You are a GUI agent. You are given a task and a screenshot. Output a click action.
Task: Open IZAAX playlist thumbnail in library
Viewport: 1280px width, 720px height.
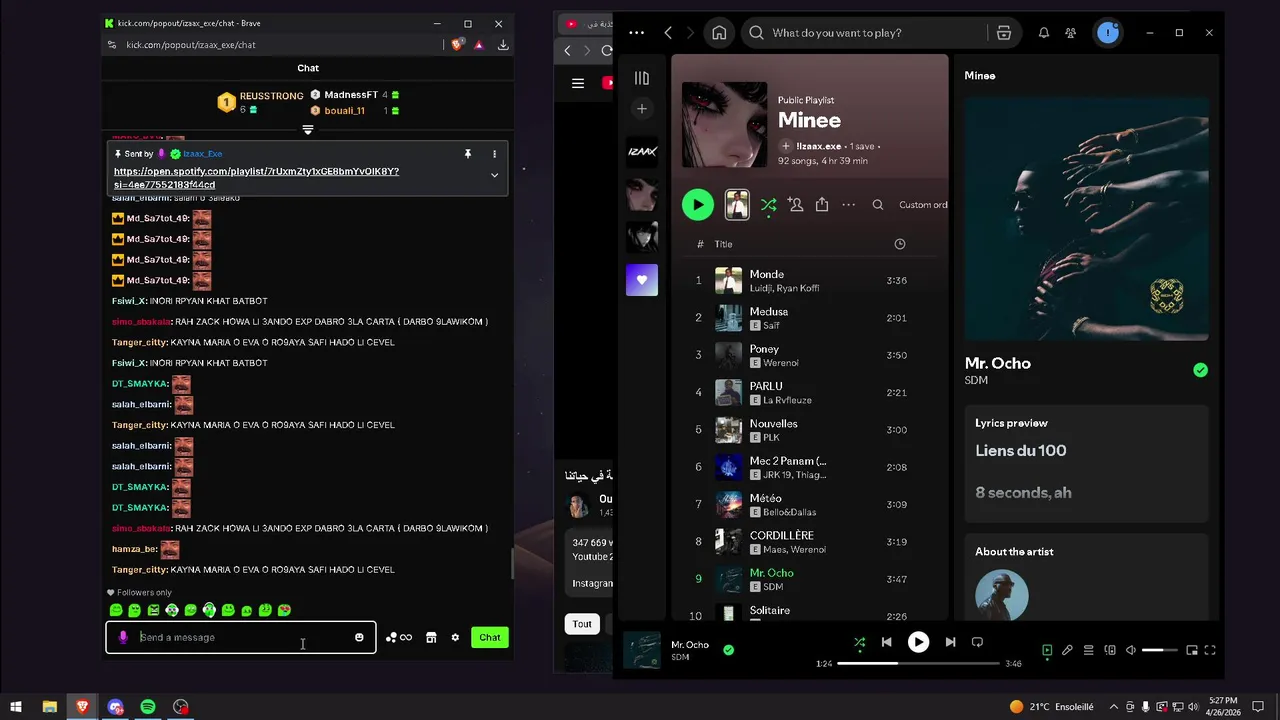pyautogui.click(x=642, y=151)
